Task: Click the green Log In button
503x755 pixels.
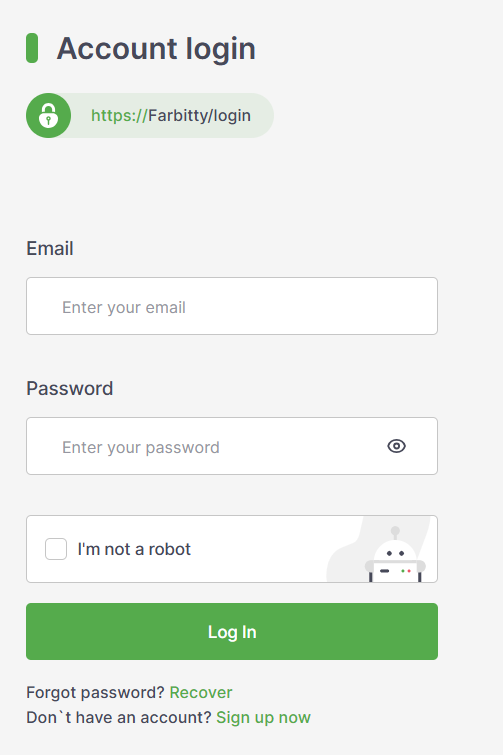Action: 232,631
